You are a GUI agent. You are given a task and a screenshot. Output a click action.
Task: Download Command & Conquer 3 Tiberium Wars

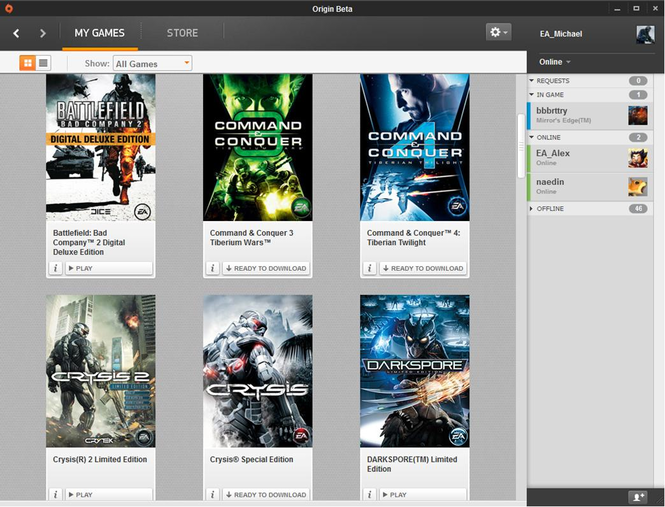coord(266,268)
